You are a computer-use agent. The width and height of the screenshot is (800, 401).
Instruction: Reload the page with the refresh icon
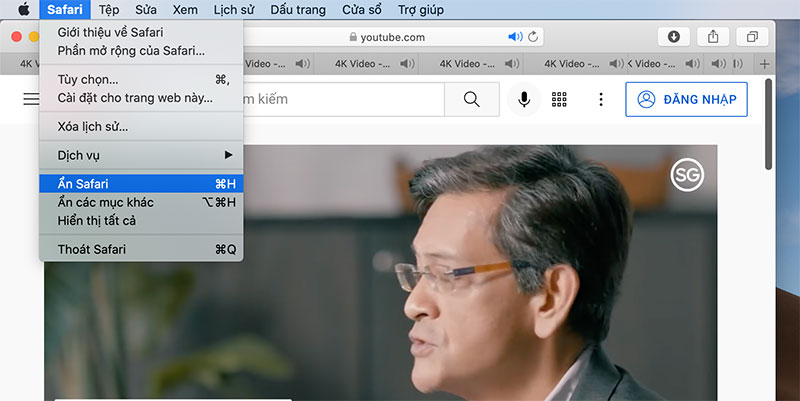[x=533, y=37]
